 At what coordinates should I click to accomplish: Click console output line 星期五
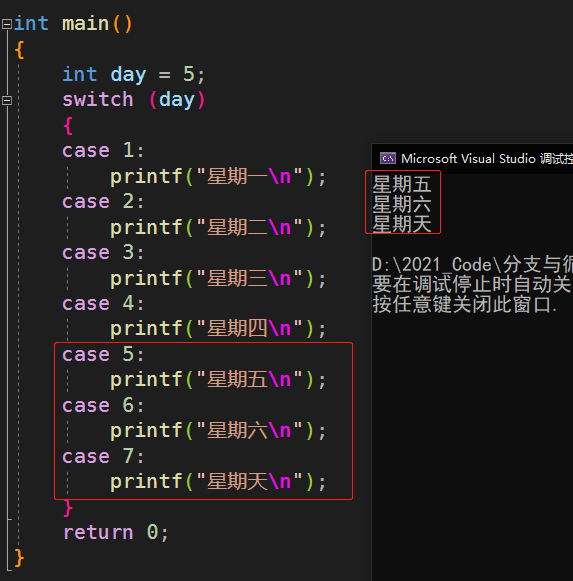tap(402, 184)
